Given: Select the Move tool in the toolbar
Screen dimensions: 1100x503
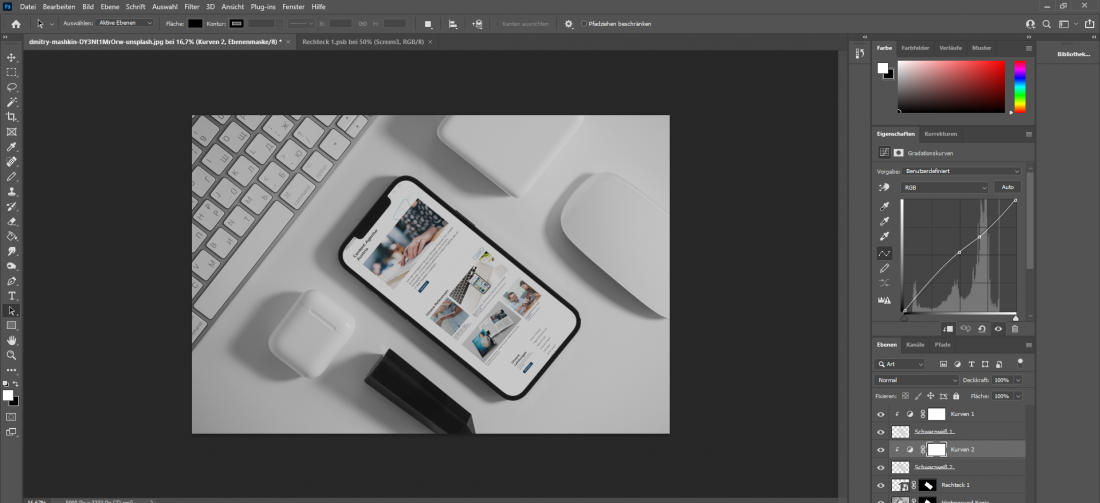Looking at the screenshot, I should pos(12,58).
